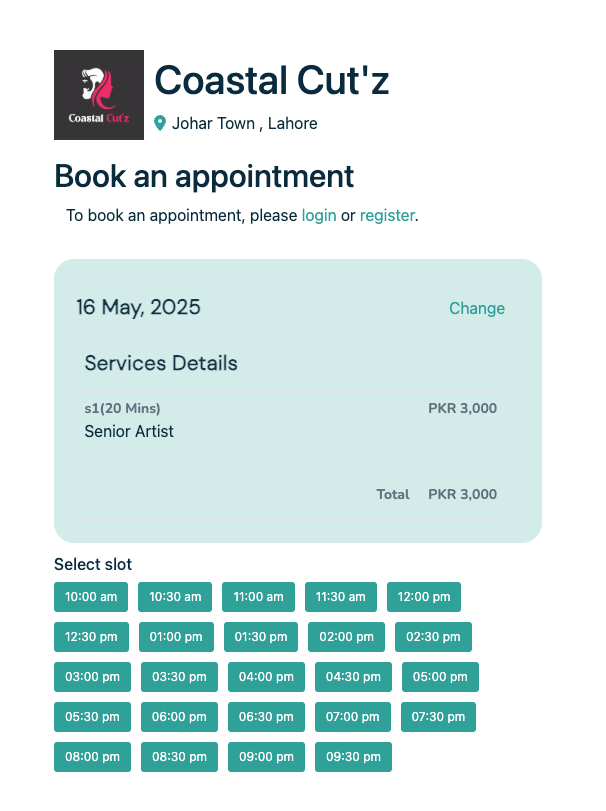606x811 pixels.
Task: Choose the 10:30 am time slot
Action: tap(175, 597)
